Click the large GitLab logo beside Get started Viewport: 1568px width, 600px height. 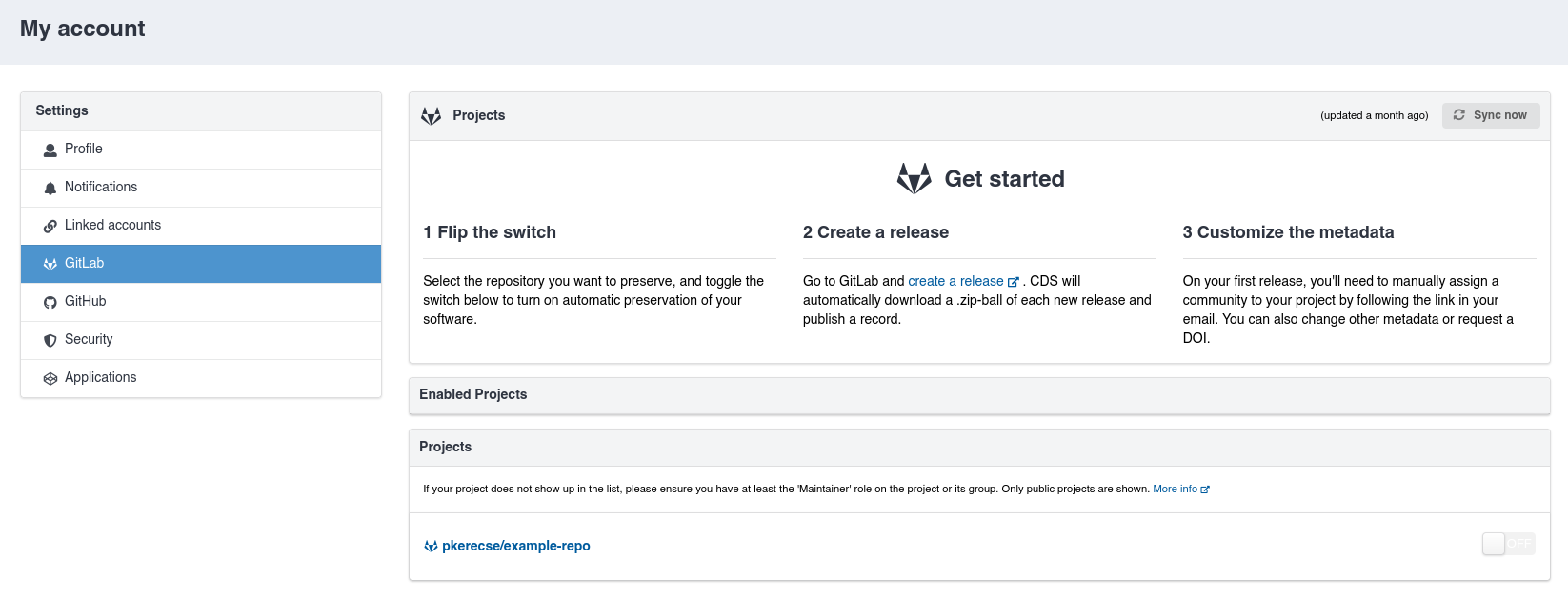pyautogui.click(x=915, y=178)
